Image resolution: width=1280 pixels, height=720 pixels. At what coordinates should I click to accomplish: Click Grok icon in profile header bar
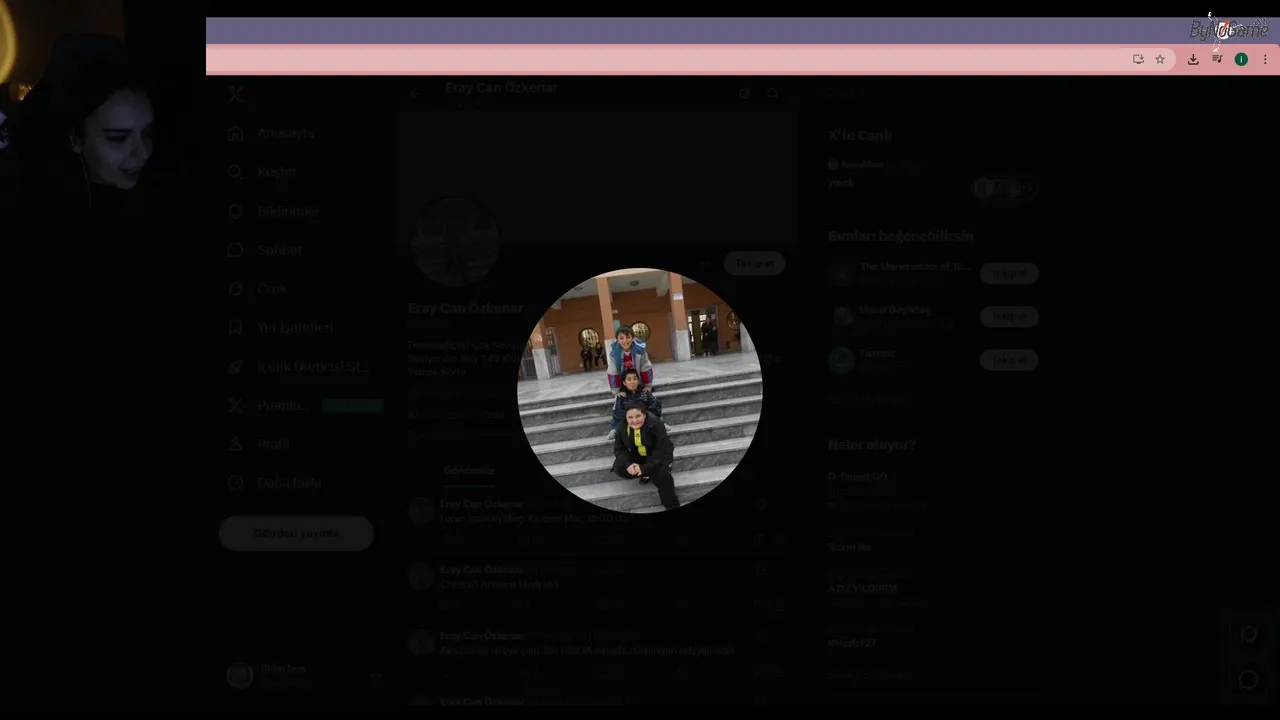click(744, 93)
